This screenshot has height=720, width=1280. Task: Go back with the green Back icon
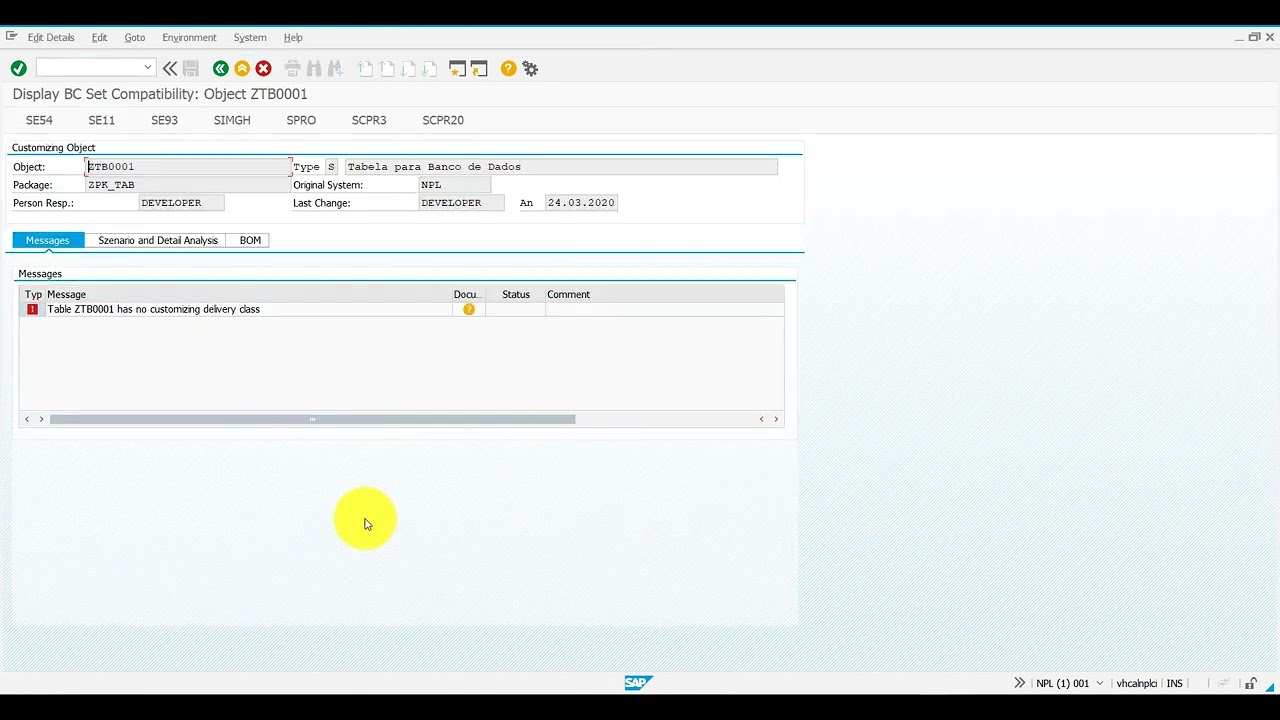click(x=221, y=68)
